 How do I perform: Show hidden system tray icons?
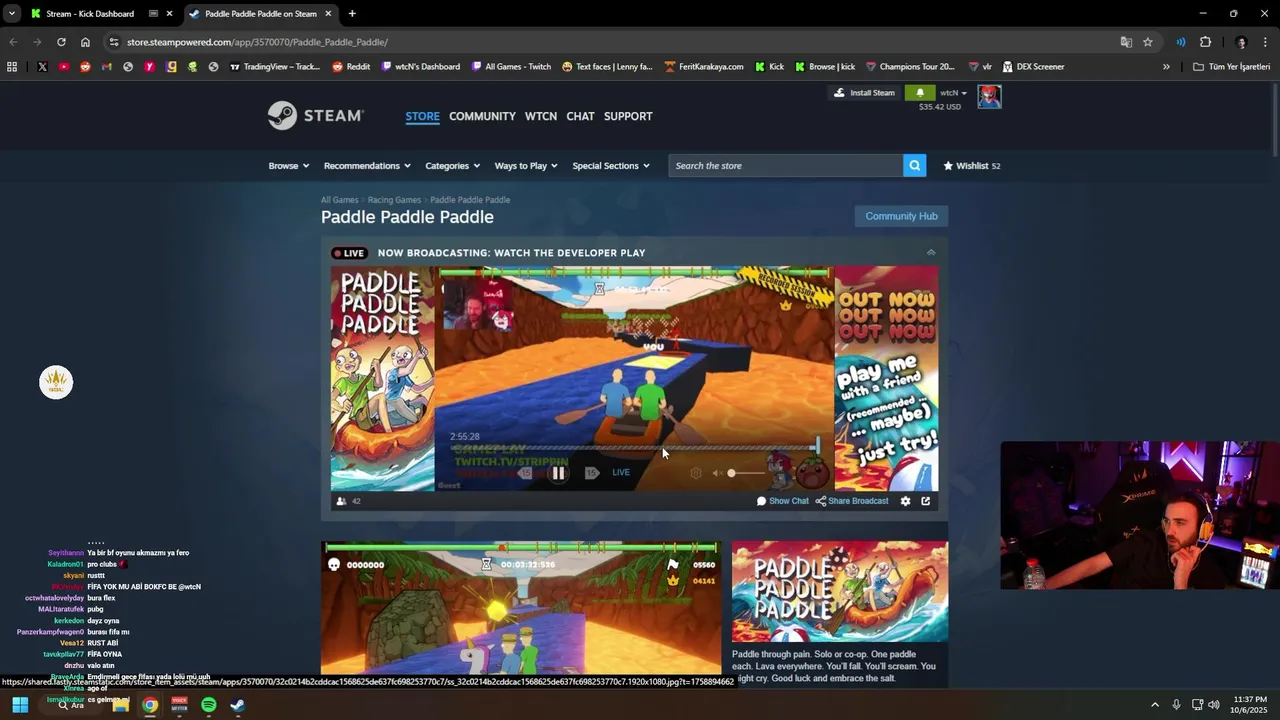[x=1154, y=705]
